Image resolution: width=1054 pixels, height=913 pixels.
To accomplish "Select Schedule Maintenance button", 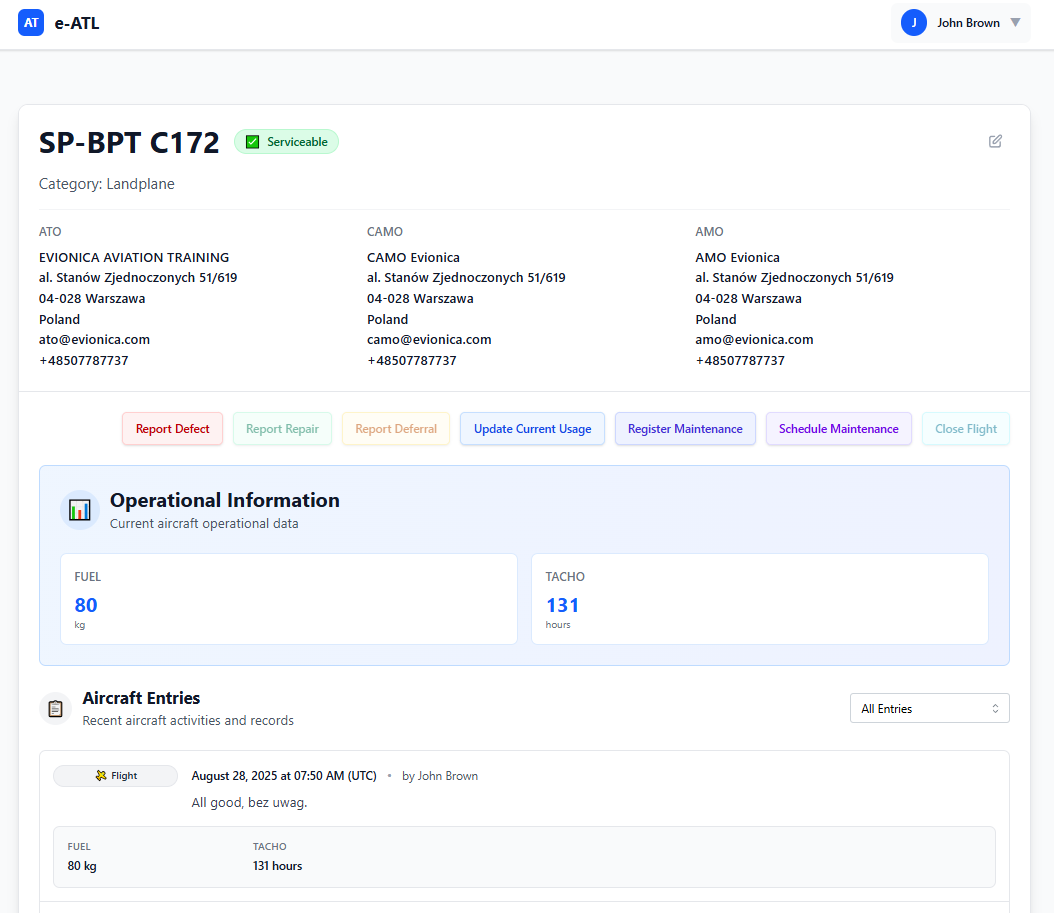I will pos(838,429).
